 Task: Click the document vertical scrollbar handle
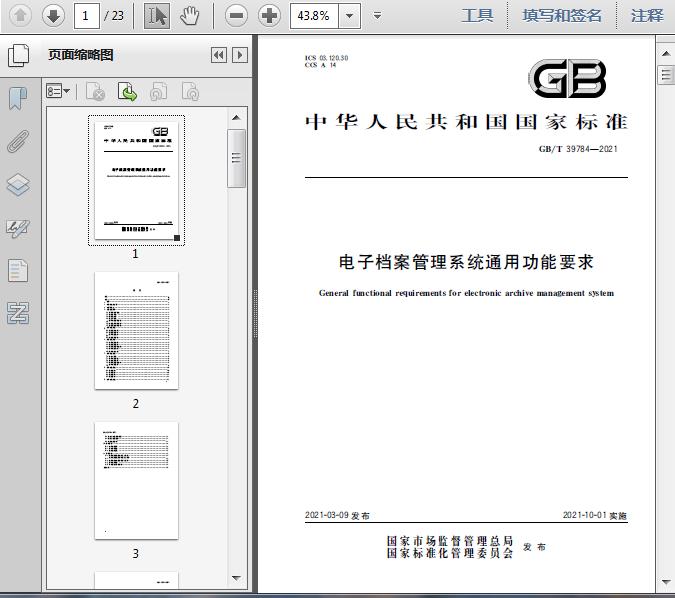(666, 75)
